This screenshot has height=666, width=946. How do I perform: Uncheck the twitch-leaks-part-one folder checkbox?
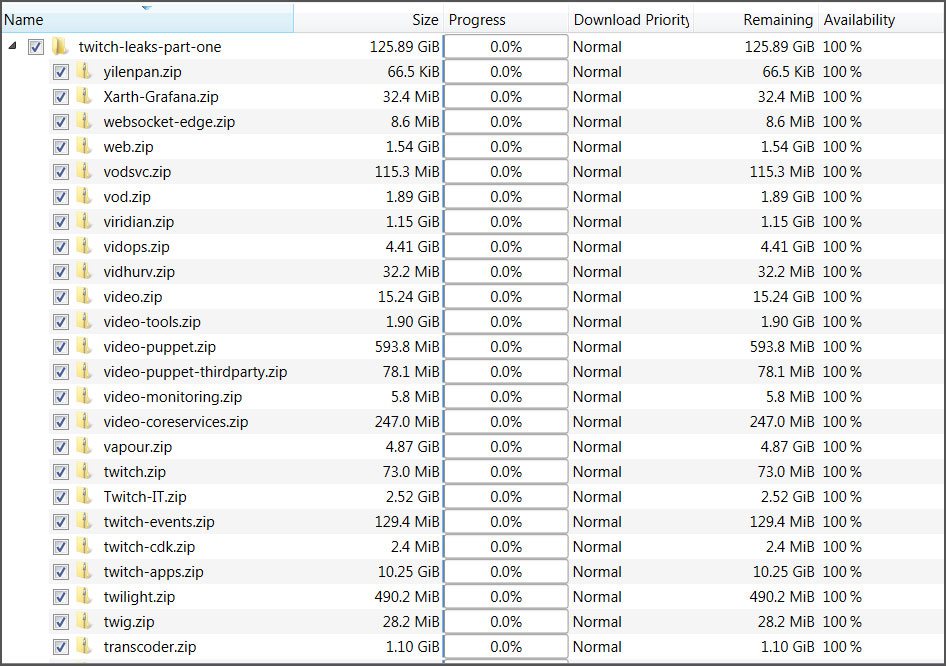tap(36, 47)
